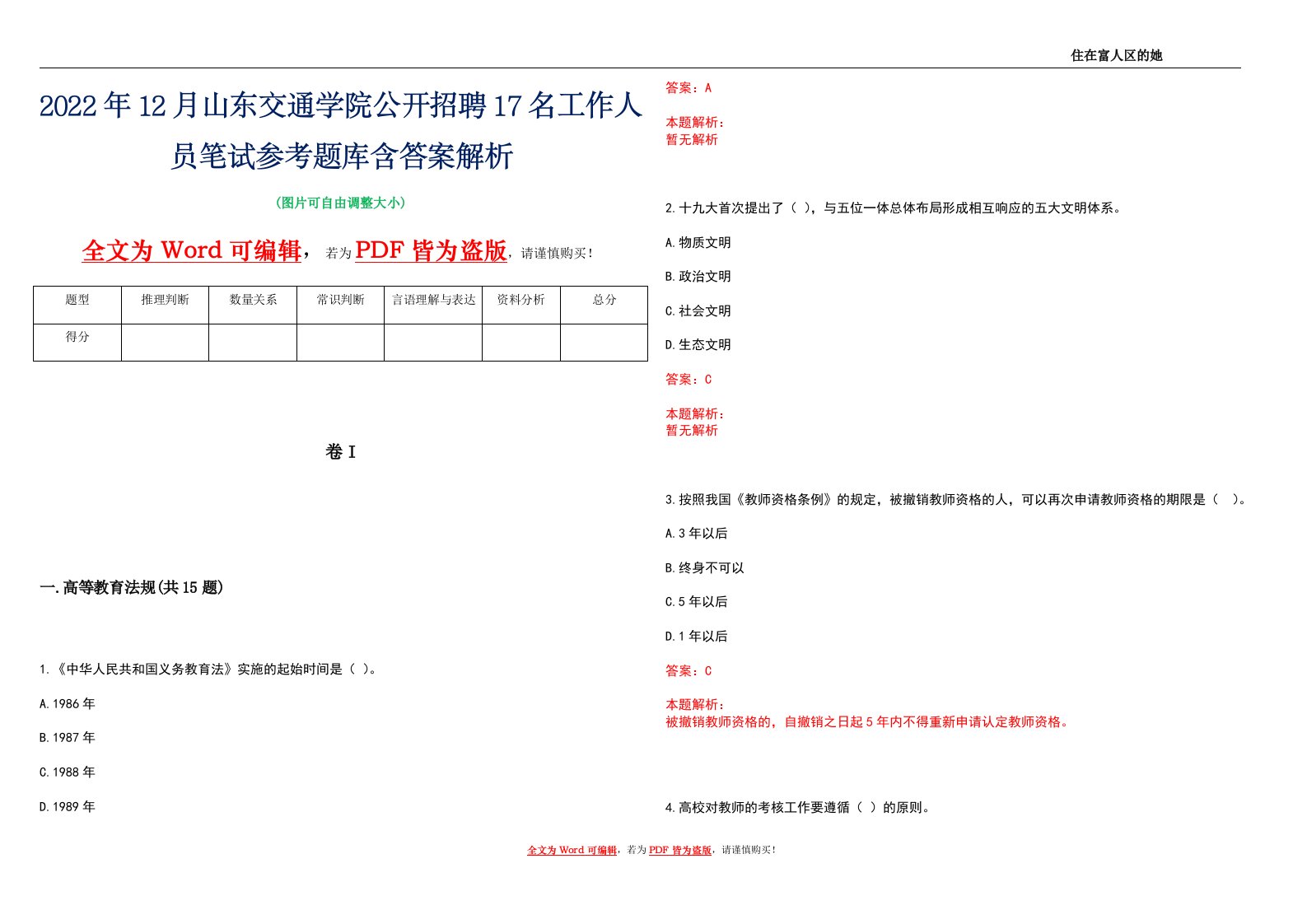Click the section heading 高等教育法规(共15题)
The image size is (1307, 924).
coord(132,588)
